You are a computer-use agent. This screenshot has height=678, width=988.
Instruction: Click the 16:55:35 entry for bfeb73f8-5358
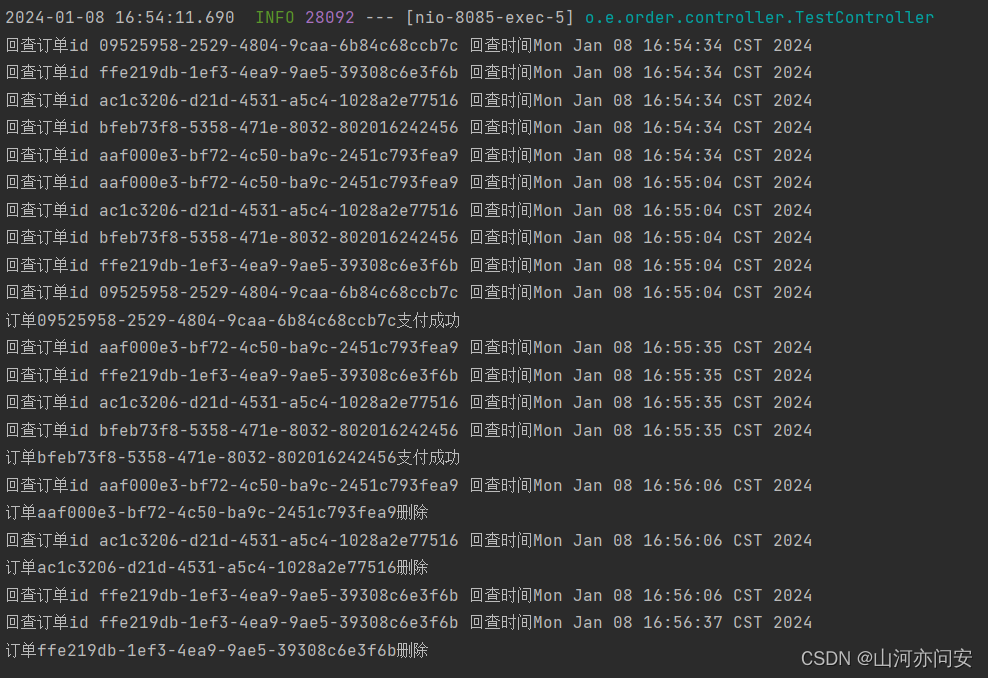tap(408, 430)
